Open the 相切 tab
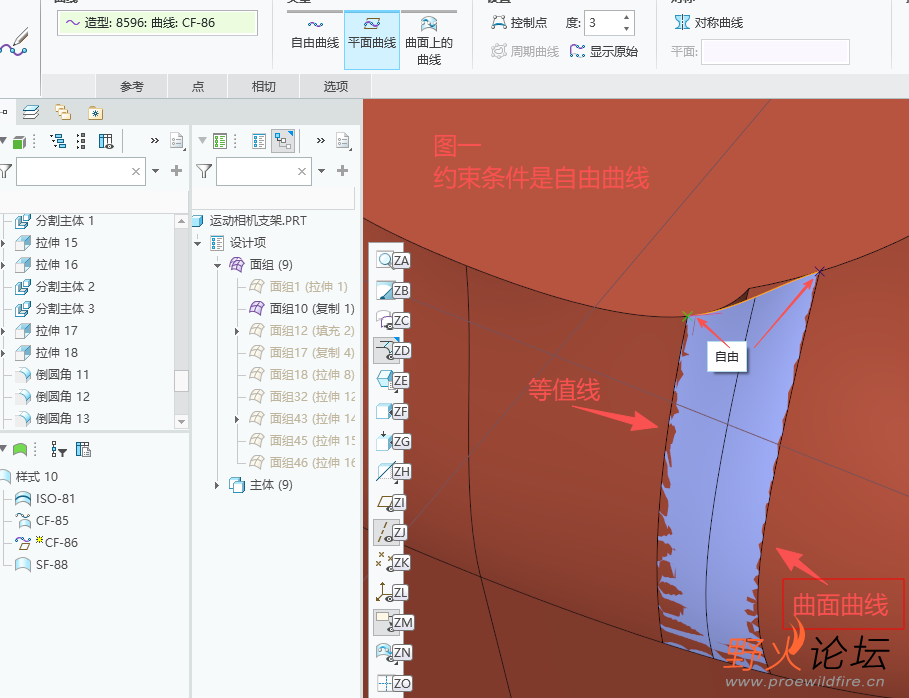The height and width of the screenshot is (698, 909). click(264, 86)
